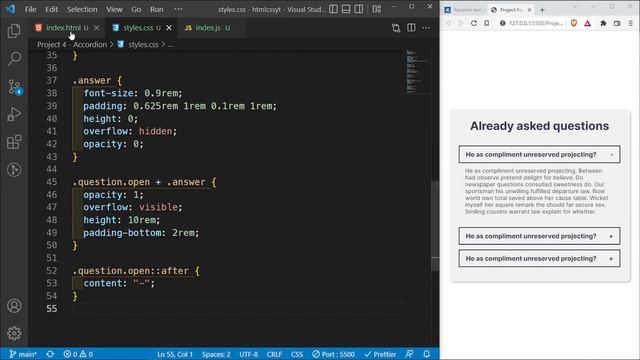Image resolution: width=640 pixels, height=360 pixels.
Task: Click the Synchronize Changes icon in status bar
Action: click(50, 354)
